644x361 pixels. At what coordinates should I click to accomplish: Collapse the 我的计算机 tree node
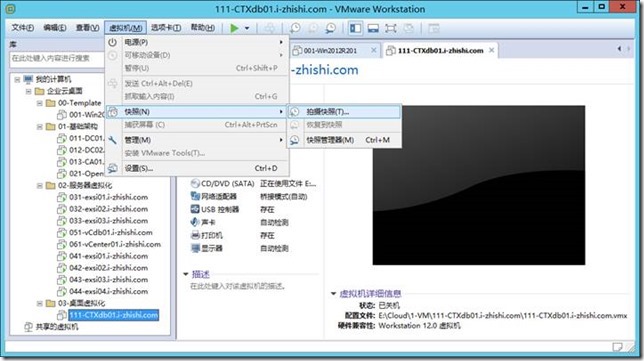point(17,79)
